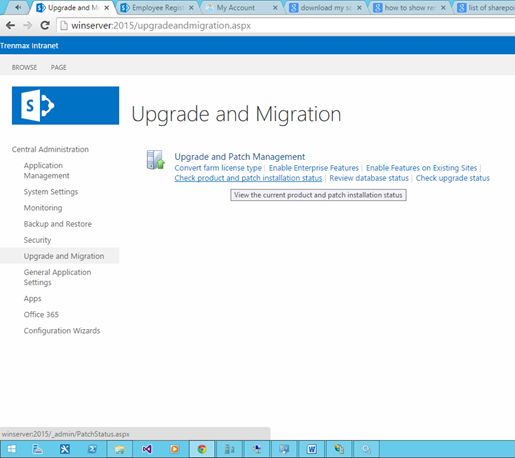Click the SharePoint logo image

(65, 105)
